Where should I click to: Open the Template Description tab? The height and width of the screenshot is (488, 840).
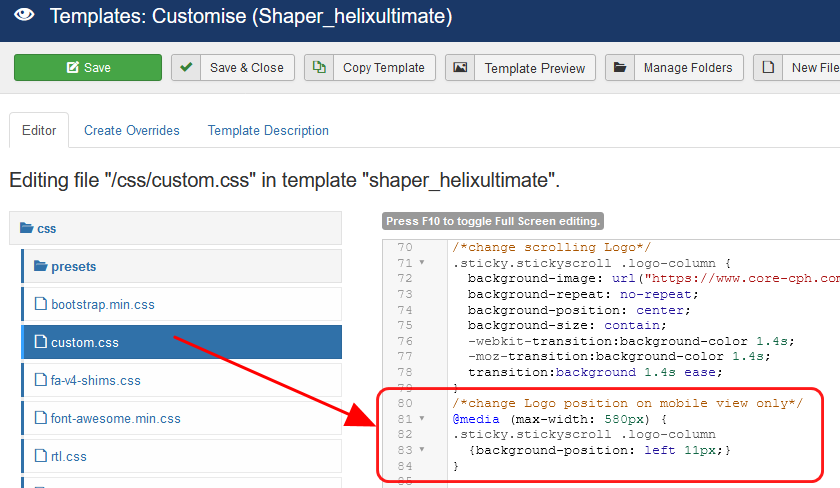tap(268, 131)
